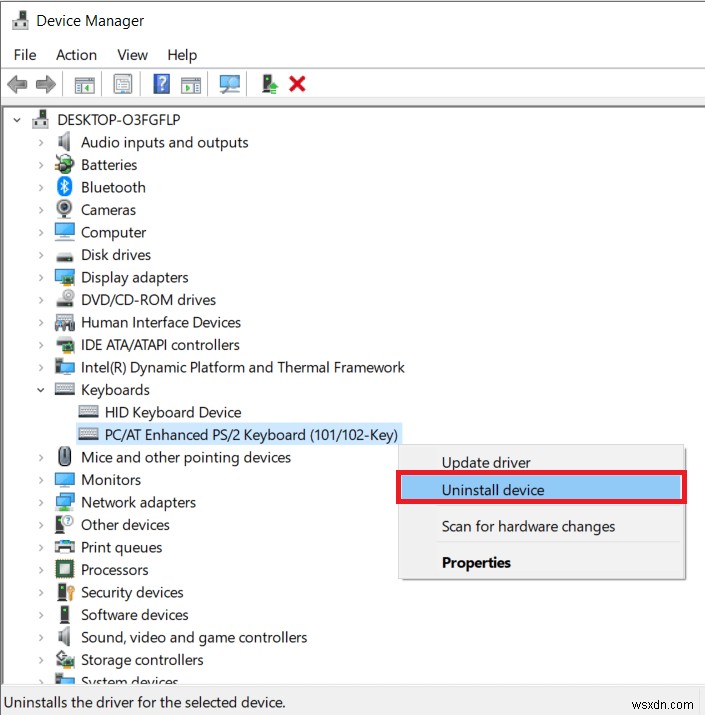Scan for hardware changes via the monitor toolbar icon

(x=229, y=84)
